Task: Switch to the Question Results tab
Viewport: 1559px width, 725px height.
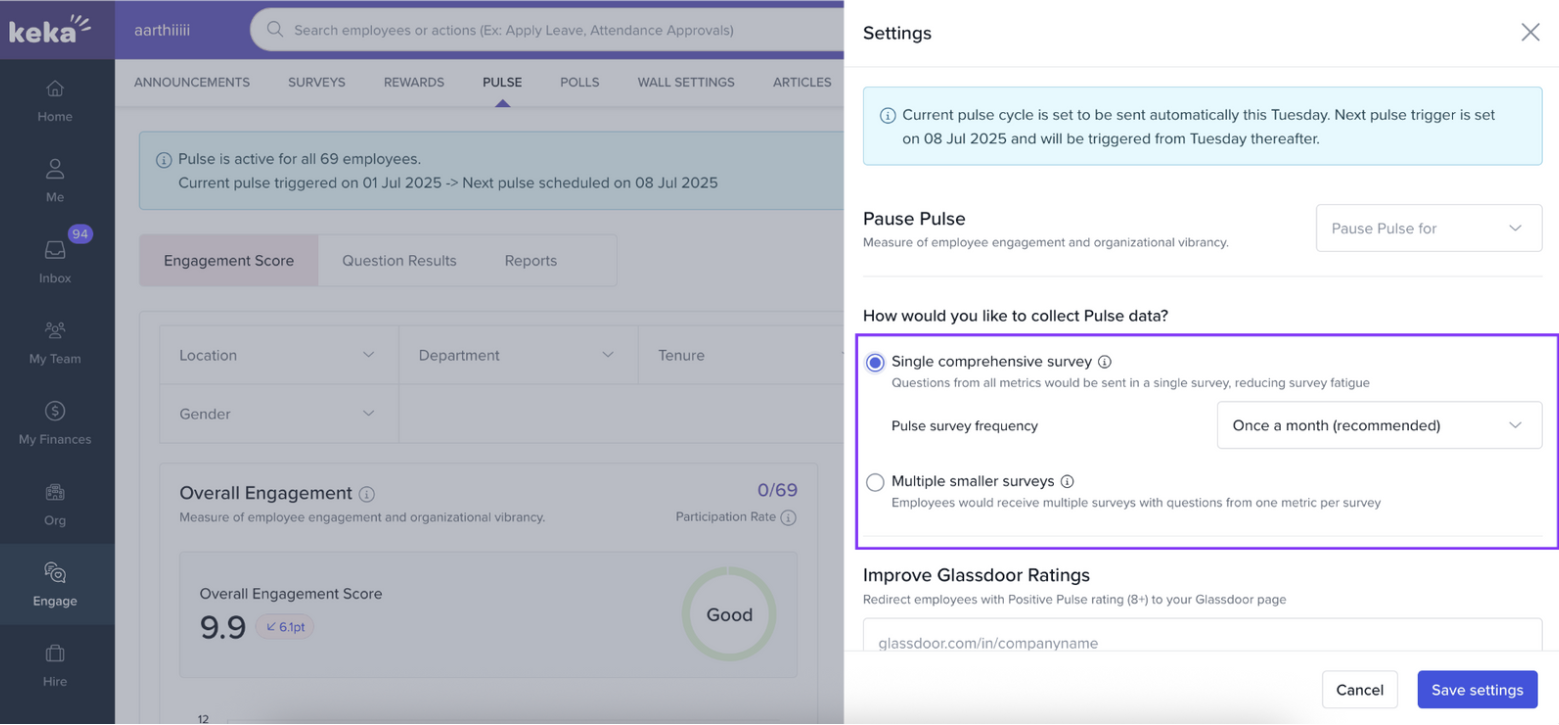Action: 399,261
